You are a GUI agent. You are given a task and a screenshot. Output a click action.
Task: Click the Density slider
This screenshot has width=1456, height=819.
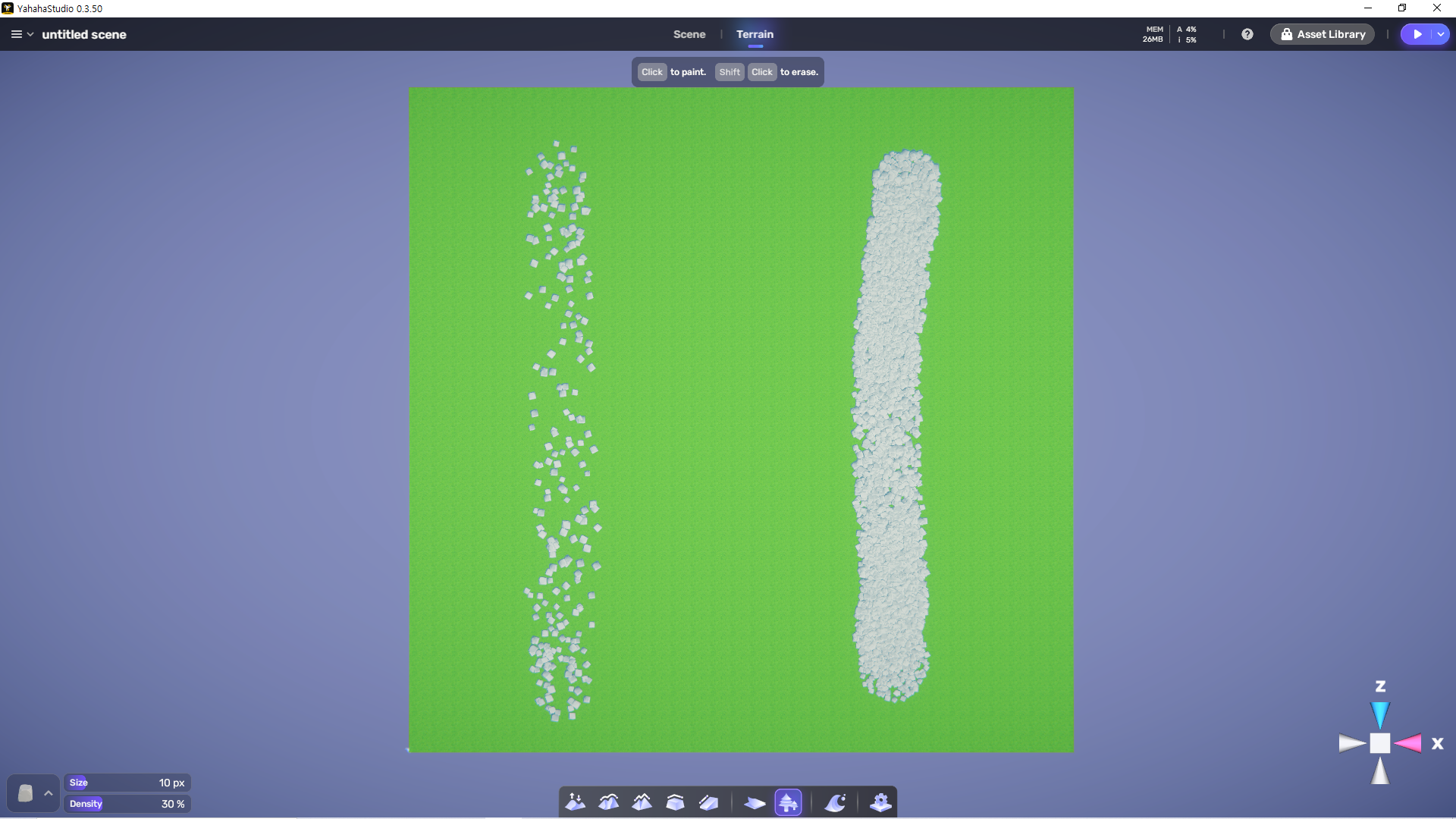pyautogui.click(x=127, y=804)
